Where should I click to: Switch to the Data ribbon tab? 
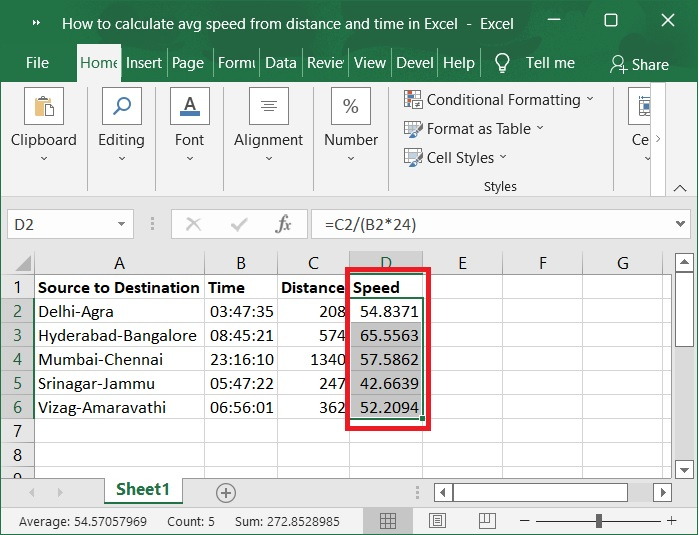(x=281, y=63)
